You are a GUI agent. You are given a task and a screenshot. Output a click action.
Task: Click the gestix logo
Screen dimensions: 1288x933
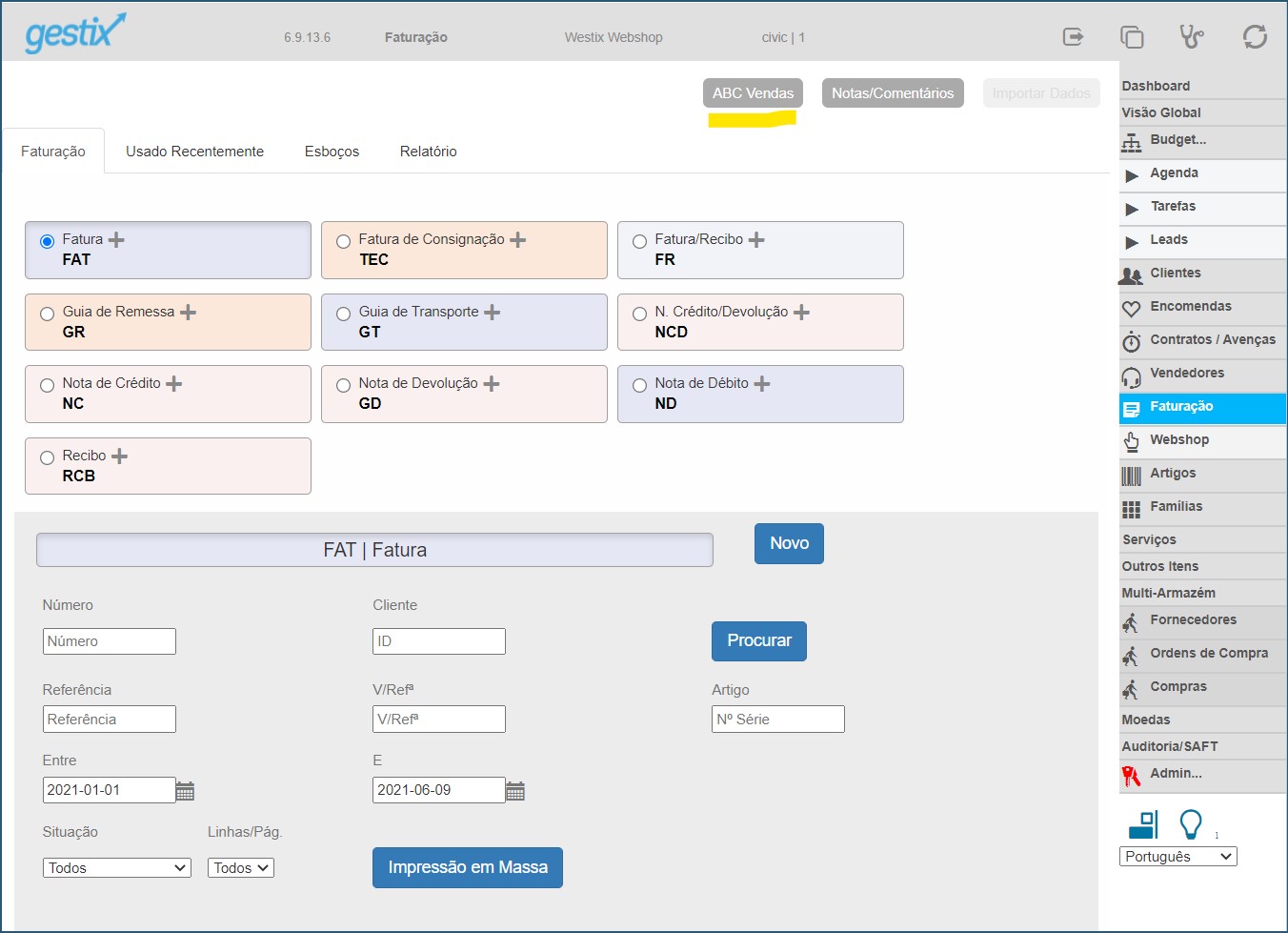click(75, 33)
